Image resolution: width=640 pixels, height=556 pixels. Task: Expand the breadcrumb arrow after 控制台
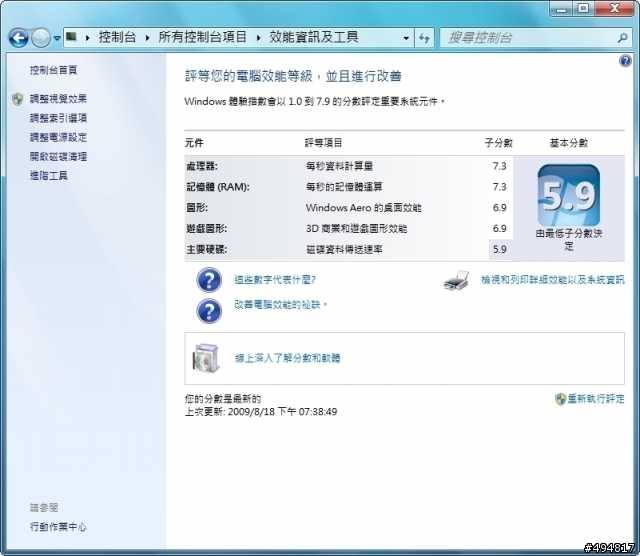(149, 37)
